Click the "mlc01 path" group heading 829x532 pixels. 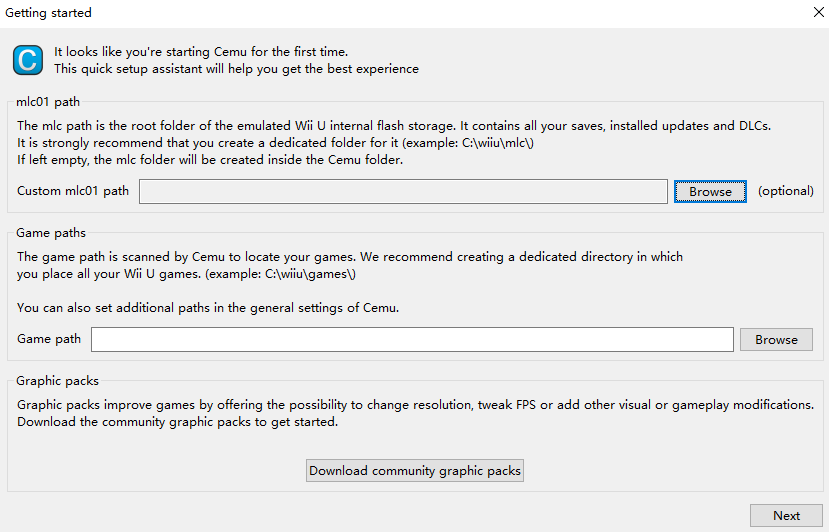coord(48,101)
